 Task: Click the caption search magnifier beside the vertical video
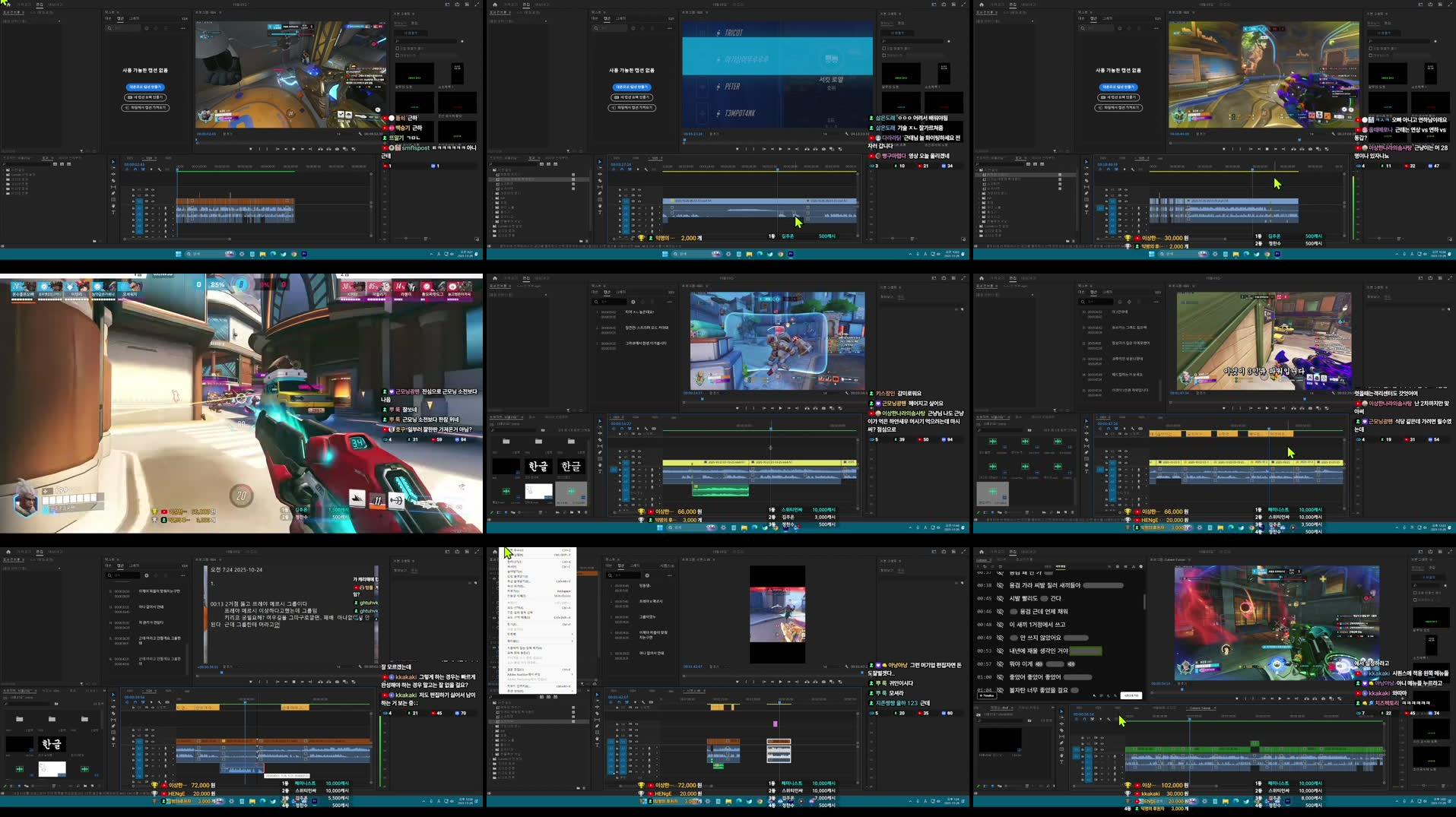[610, 575]
